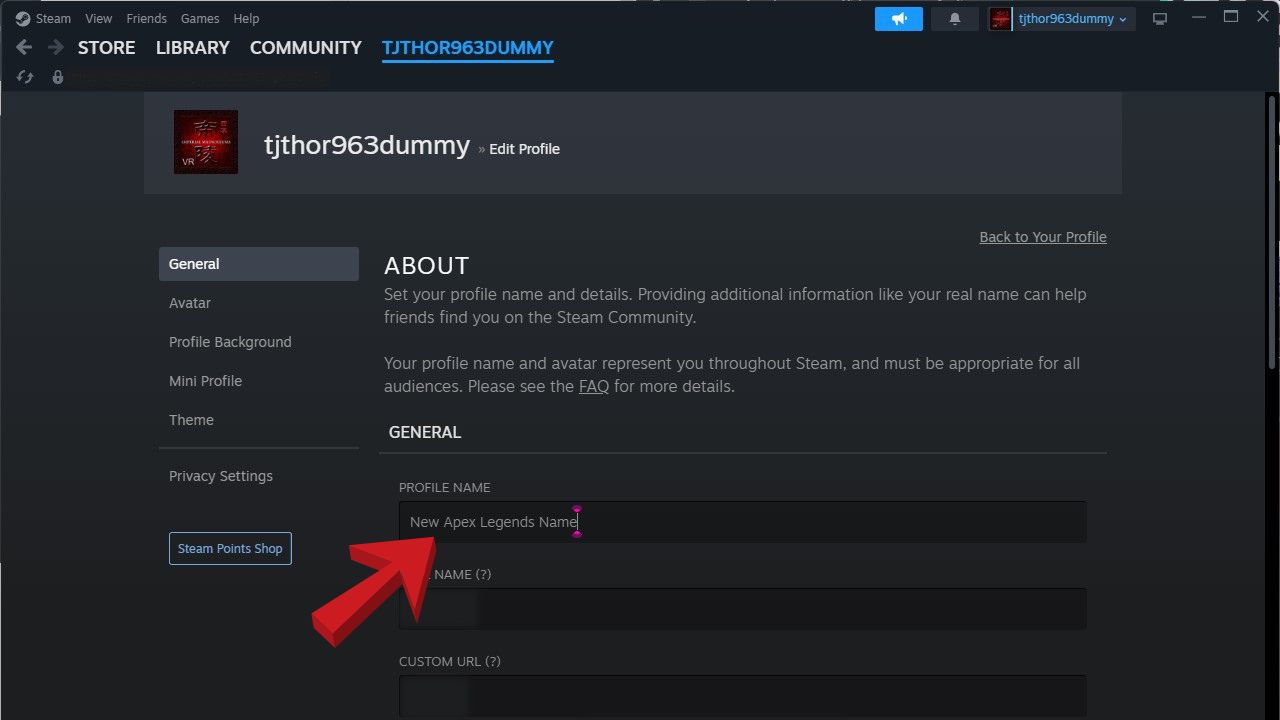This screenshot has height=720, width=1280.
Task: Click the page reload icon
Action: 25,77
